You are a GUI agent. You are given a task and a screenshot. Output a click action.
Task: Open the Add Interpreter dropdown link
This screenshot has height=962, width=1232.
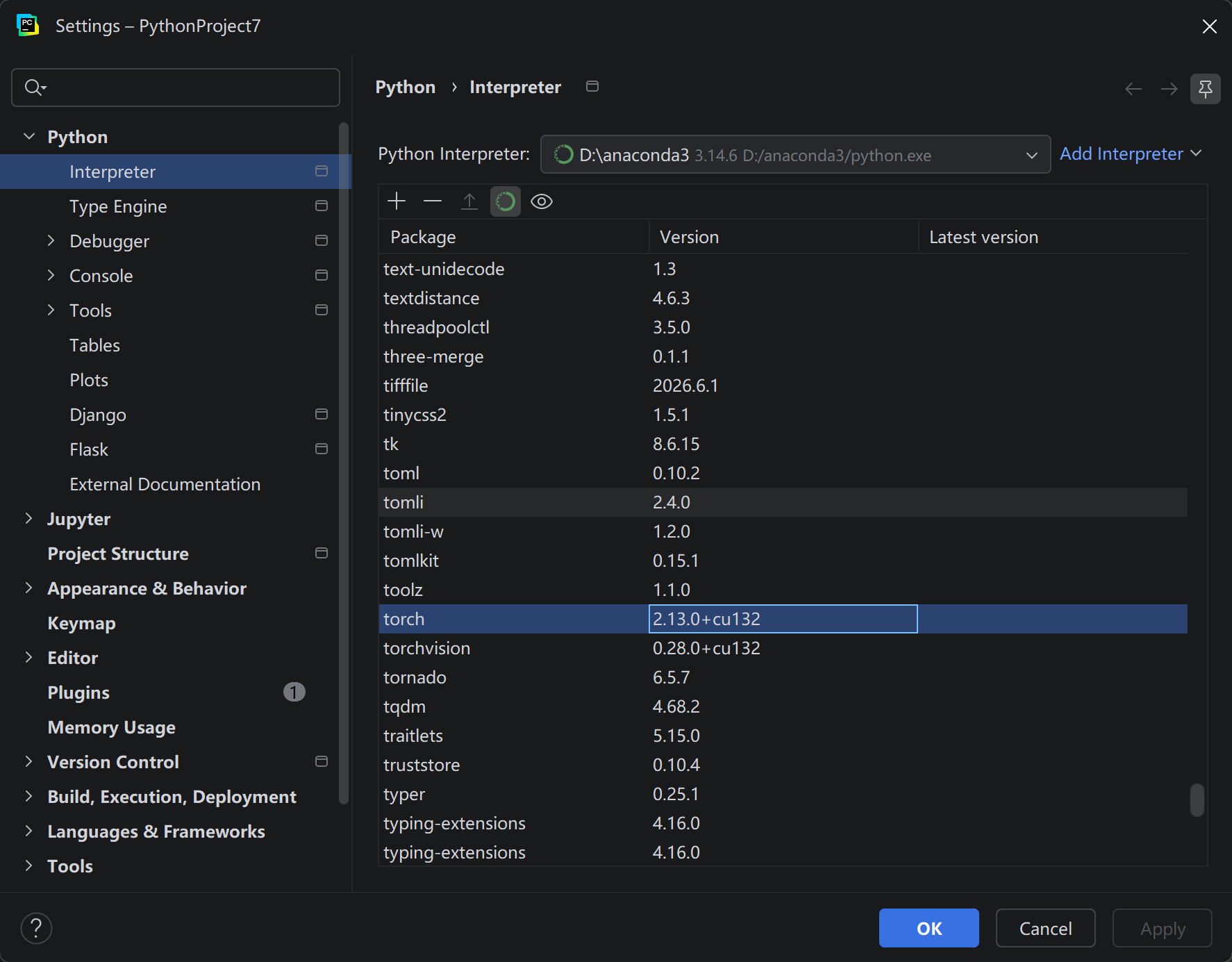point(1130,154)
